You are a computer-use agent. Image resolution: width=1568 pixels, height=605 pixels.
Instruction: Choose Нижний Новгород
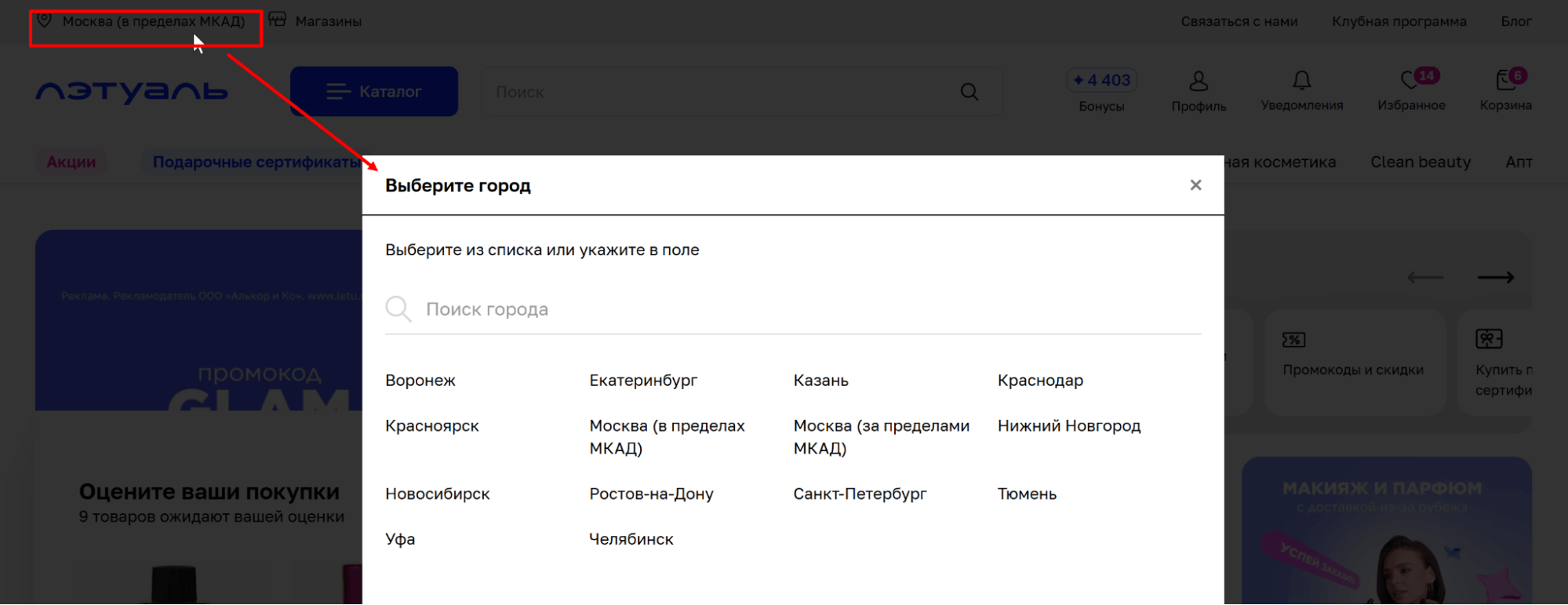click(1069, 426)
